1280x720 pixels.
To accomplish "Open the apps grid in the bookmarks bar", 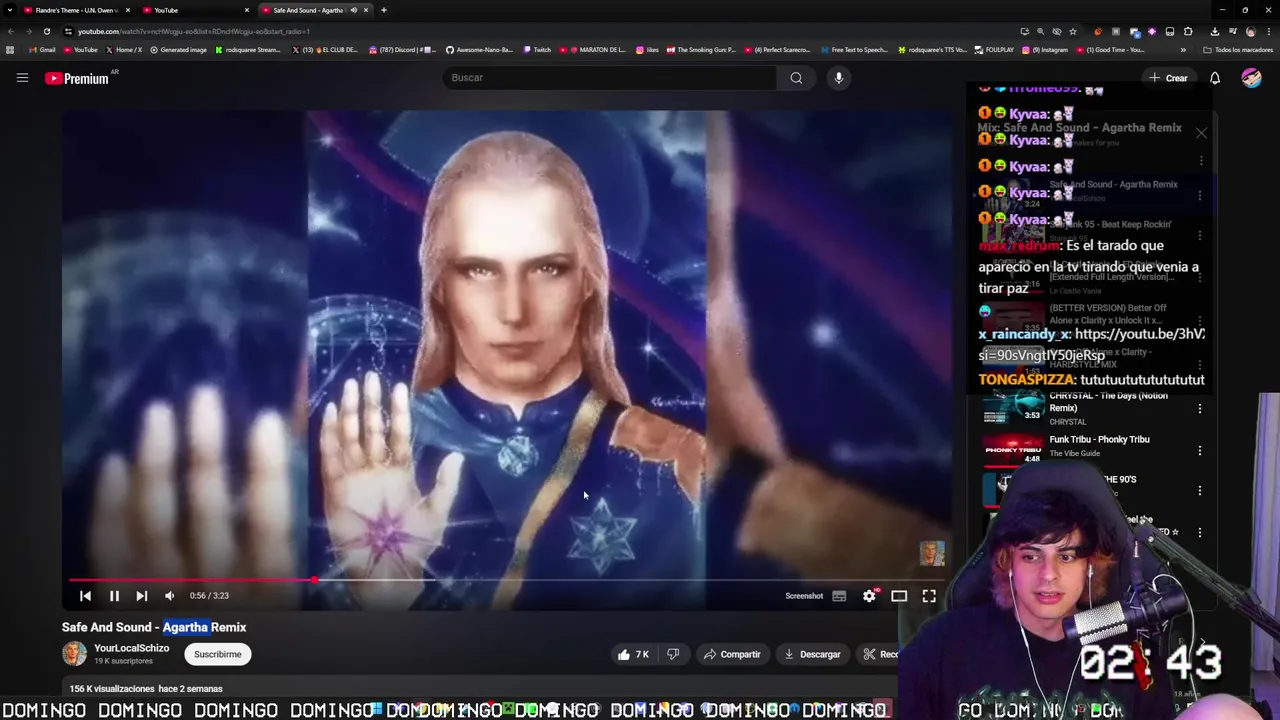I will (10, 50).
